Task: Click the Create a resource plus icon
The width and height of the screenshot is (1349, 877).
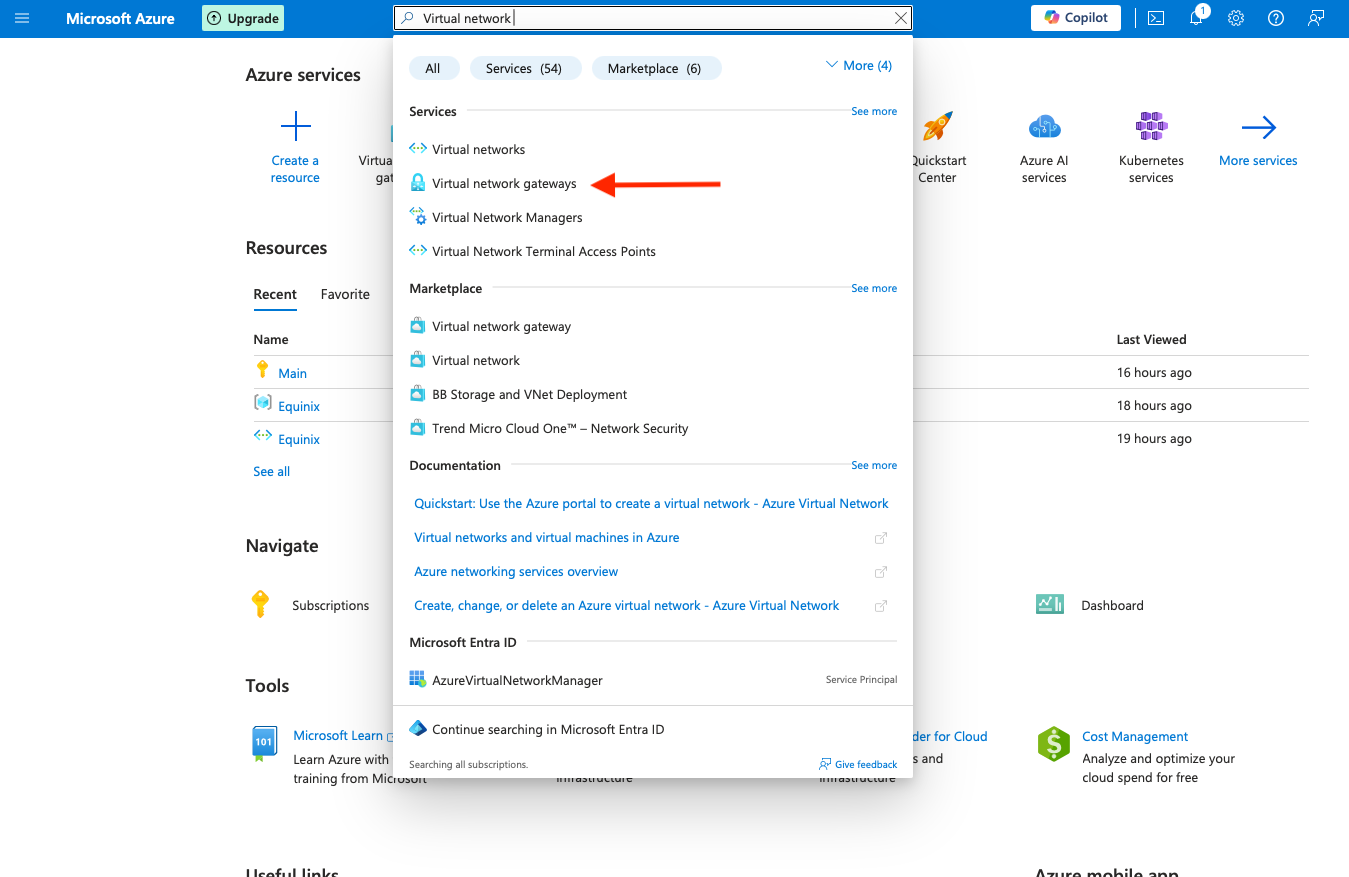Action: tap(295, 127)
